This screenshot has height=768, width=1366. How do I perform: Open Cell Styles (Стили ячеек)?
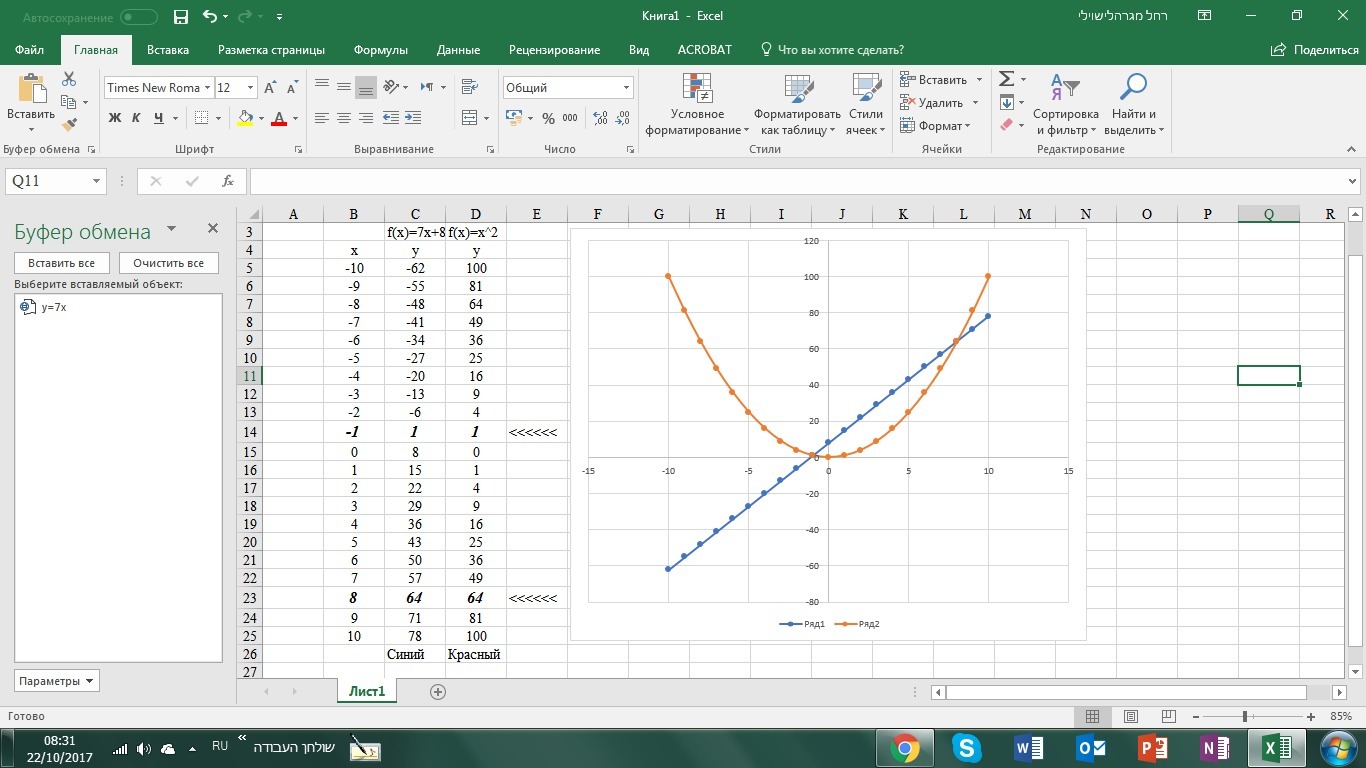click(x=866, y=105)
